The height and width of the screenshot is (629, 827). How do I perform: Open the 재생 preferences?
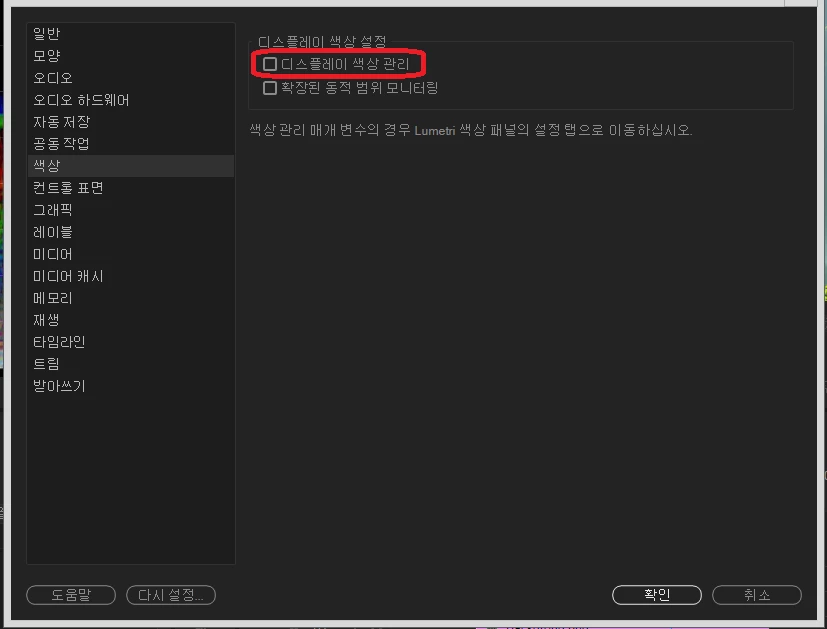(131, 320)
